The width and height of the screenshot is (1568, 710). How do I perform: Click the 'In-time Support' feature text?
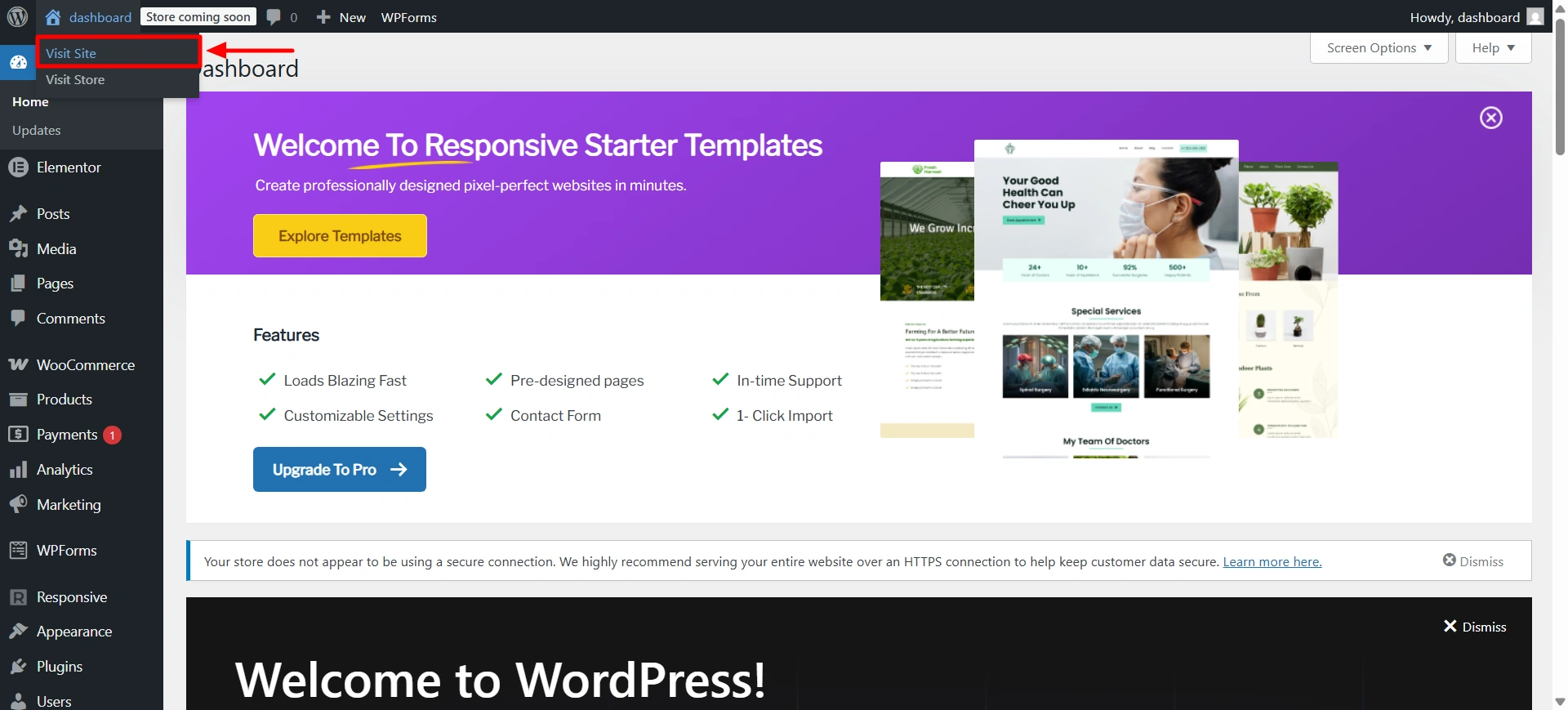pyautogui.click(x=789, y=381)
